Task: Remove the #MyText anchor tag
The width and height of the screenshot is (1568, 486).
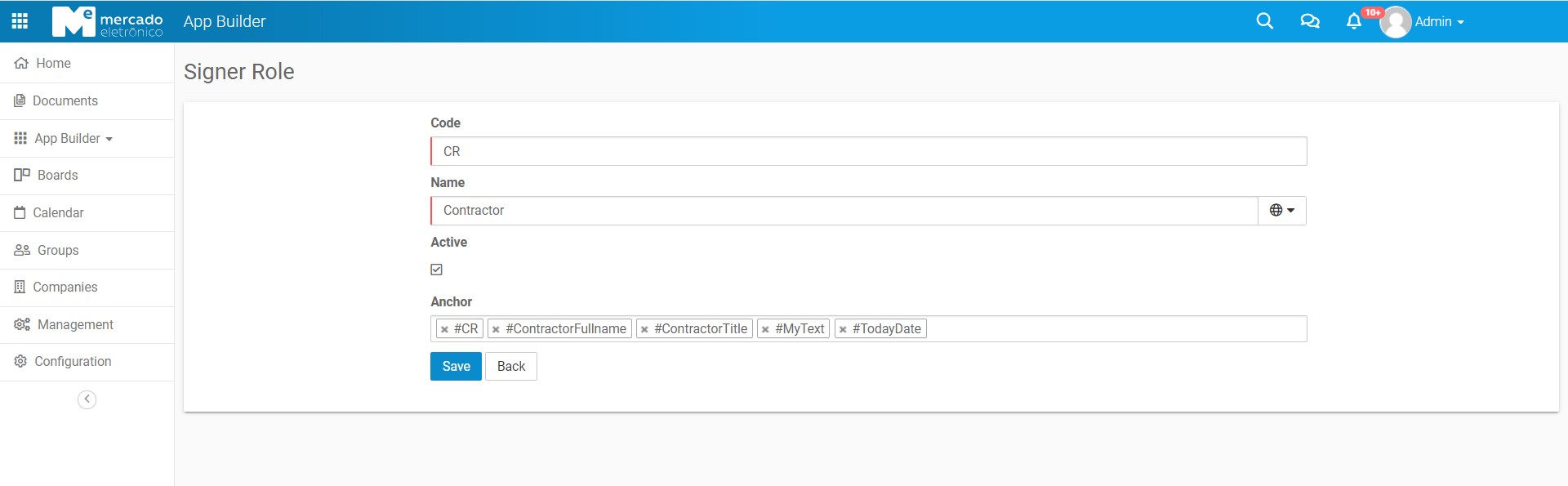Action: [765, 329]
